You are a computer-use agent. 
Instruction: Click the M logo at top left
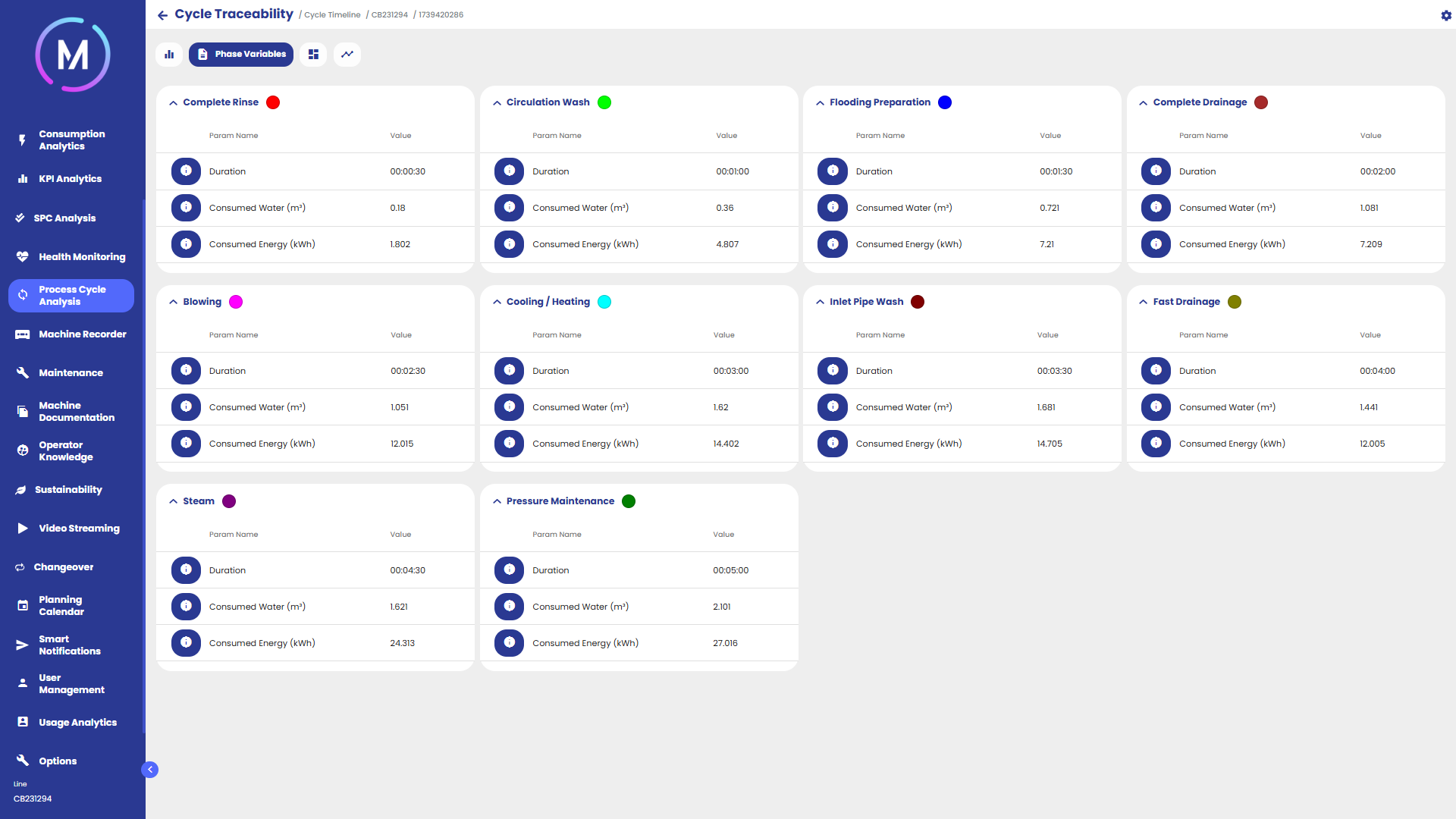73,55
